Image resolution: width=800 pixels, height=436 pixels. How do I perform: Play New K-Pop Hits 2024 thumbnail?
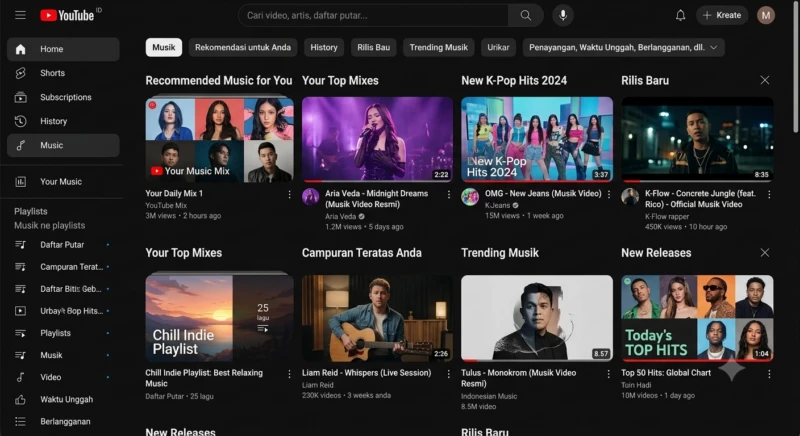(x=537, y=139)
